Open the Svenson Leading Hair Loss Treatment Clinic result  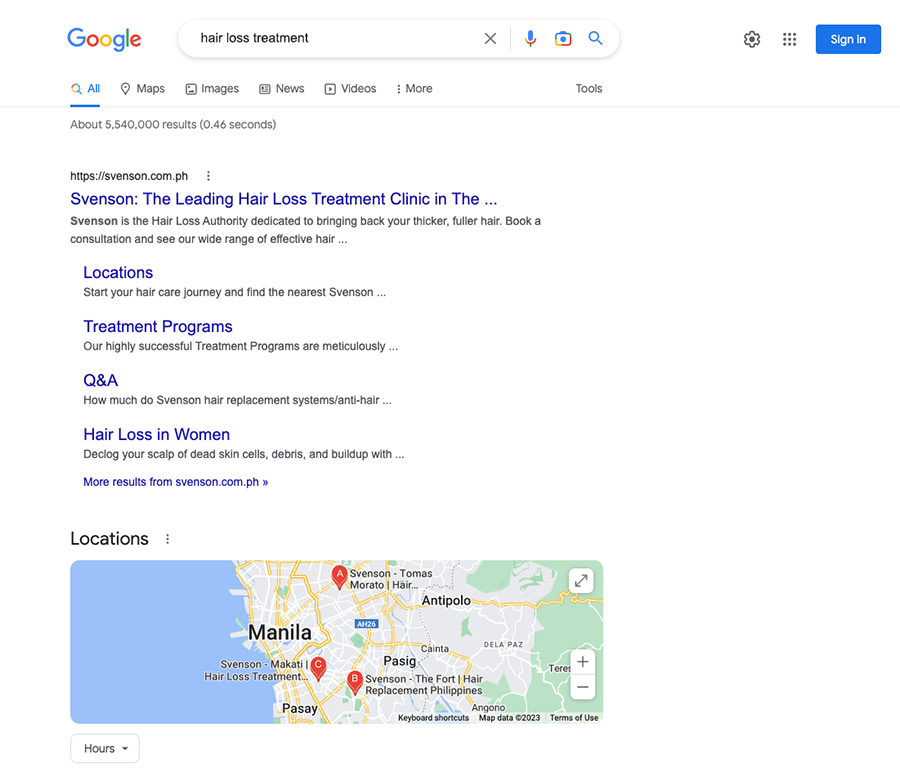[x=284, y=199]
